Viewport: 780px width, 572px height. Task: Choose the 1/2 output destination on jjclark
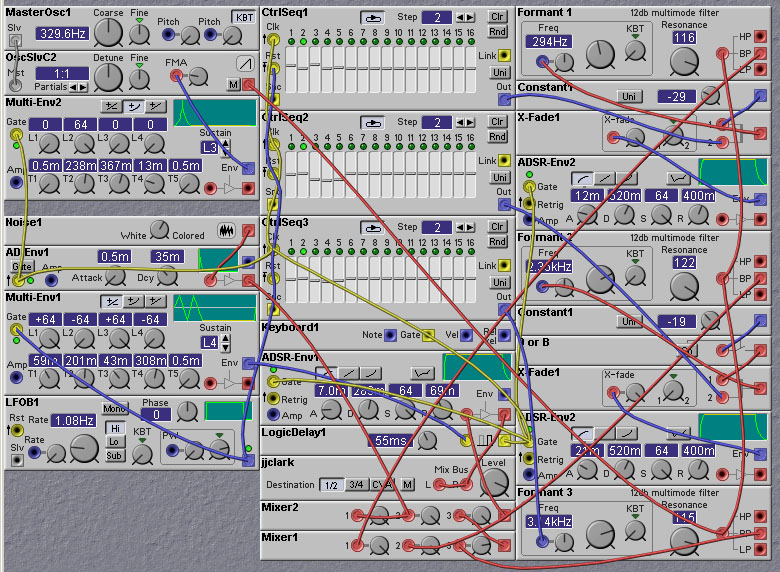click(x=330, y=485)
